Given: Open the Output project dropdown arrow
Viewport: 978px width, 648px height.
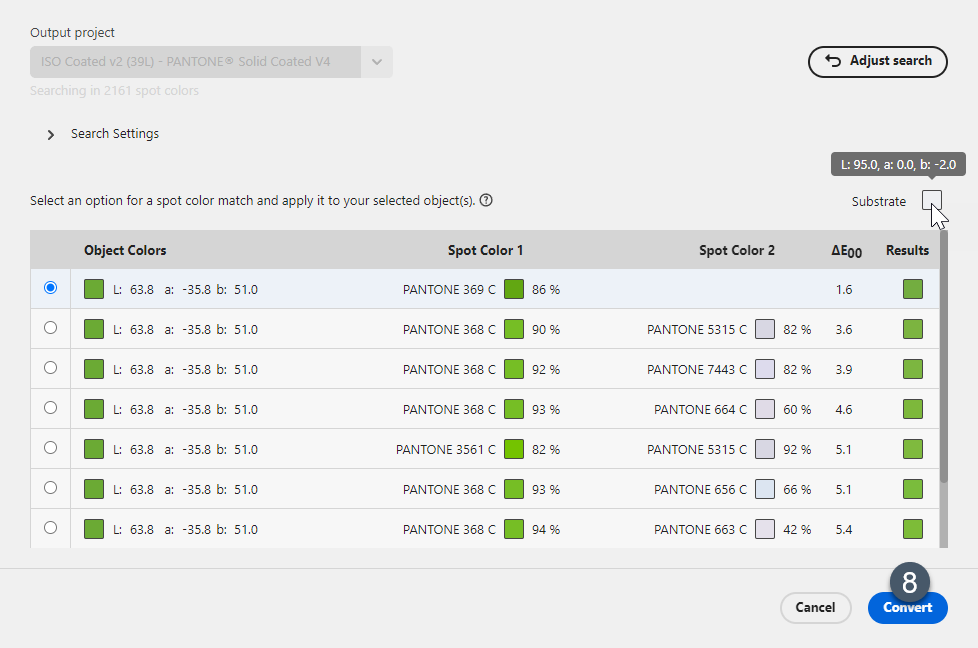Looking at the screenshot, I should click(x=377, y=62).
